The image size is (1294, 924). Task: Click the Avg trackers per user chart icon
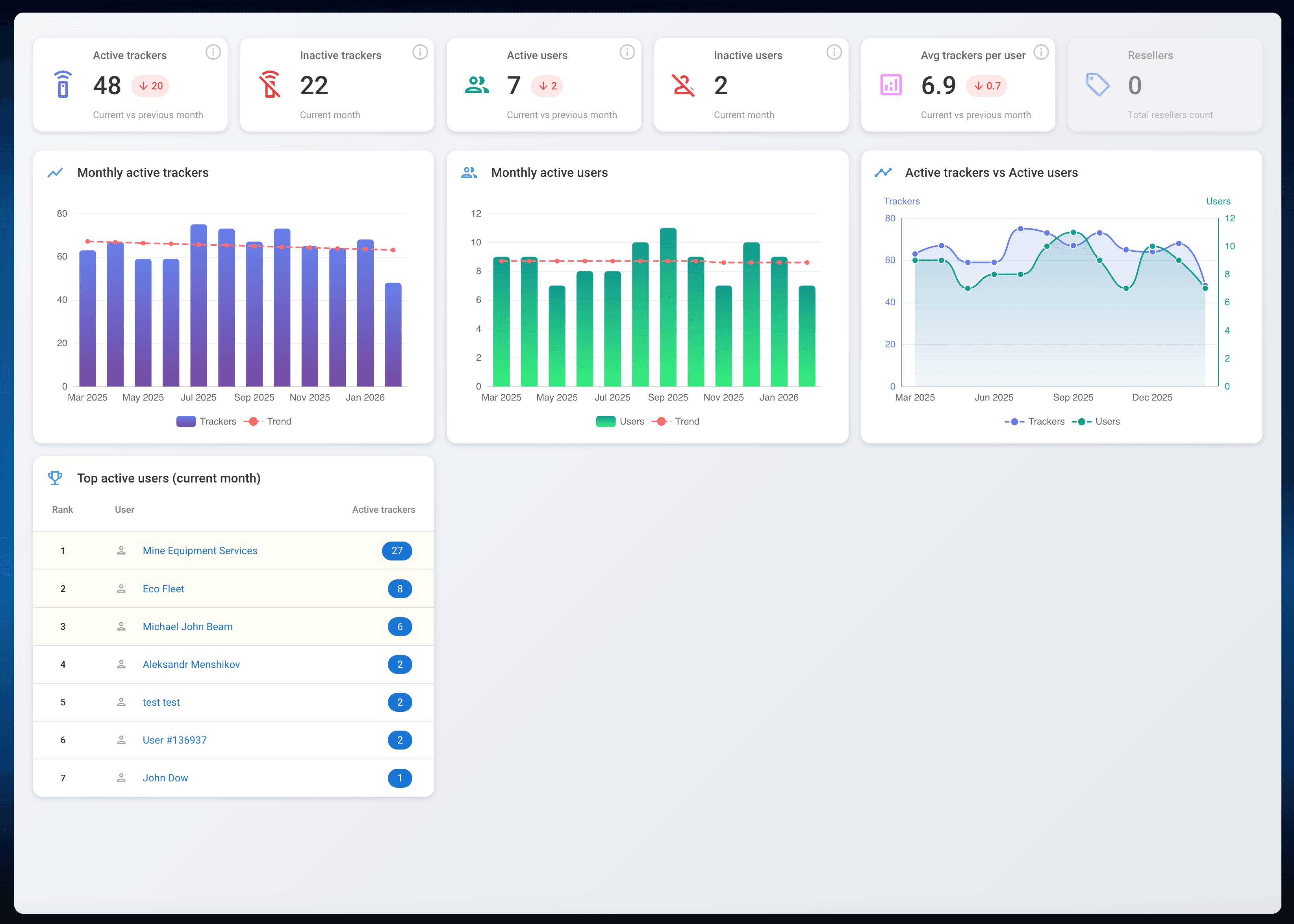[891, 85]
